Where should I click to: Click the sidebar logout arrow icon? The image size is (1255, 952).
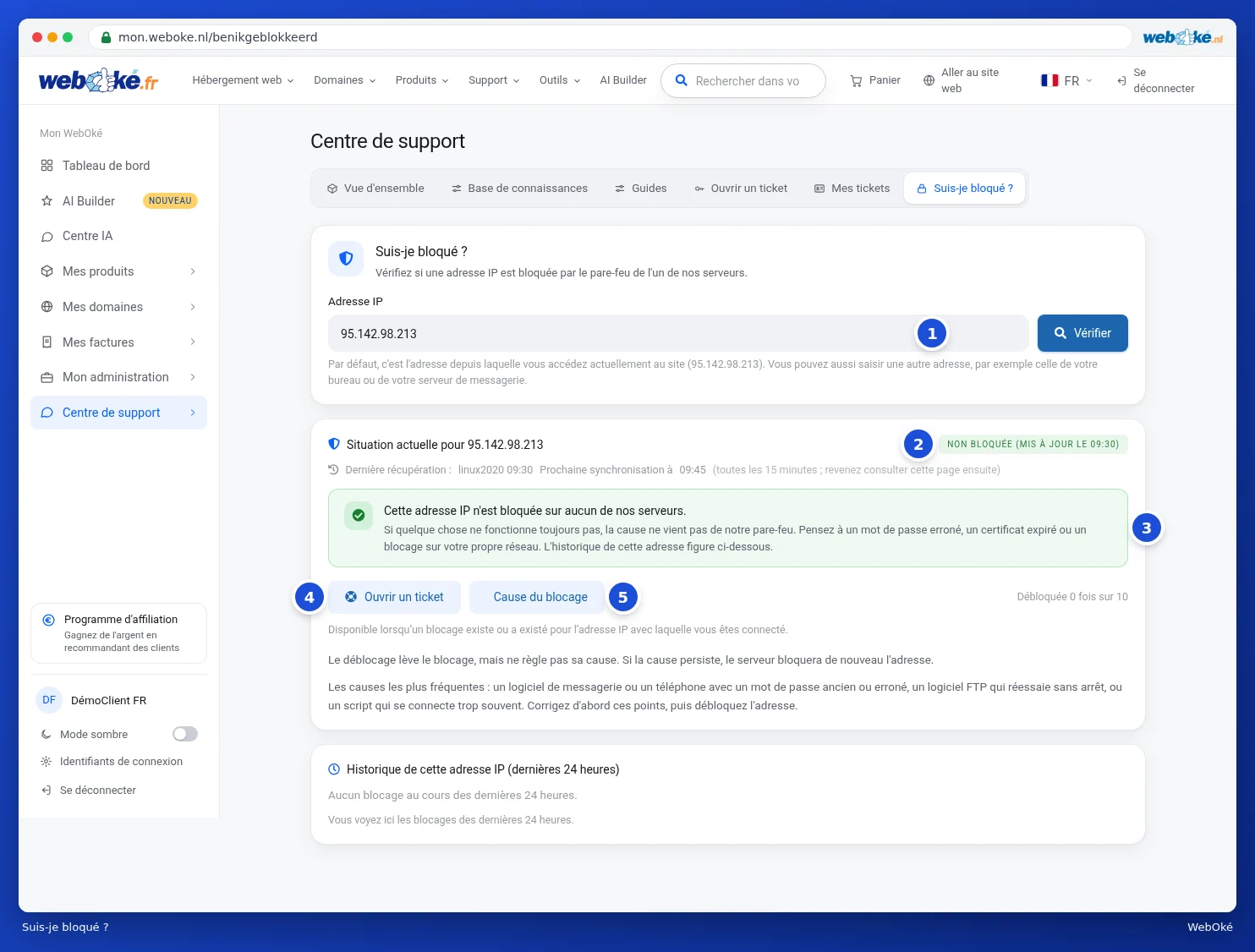click(x=46, y=791)
